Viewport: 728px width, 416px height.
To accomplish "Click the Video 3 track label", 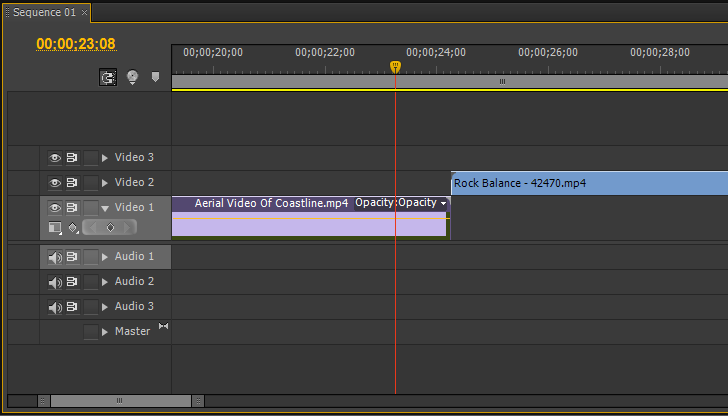I will (134, 157).
